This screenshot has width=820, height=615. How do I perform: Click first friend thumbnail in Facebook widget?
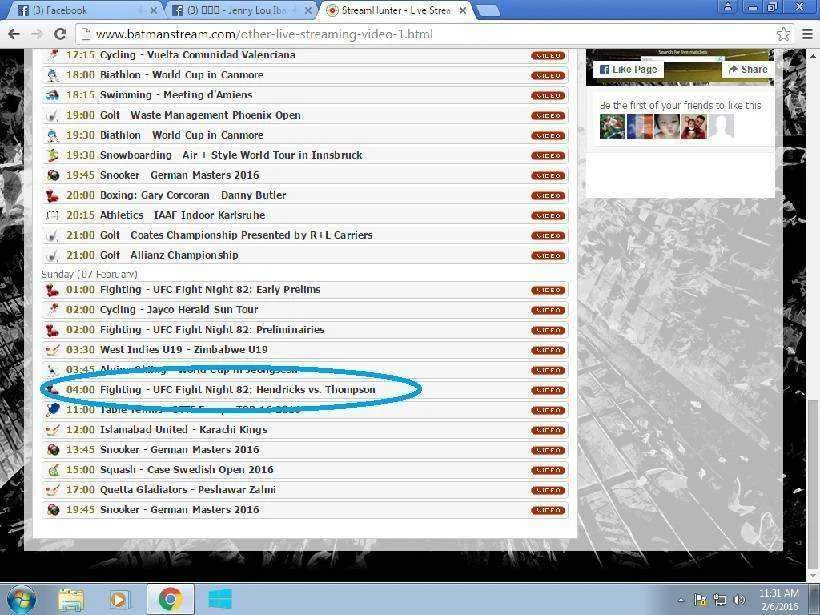coord(612,126)
